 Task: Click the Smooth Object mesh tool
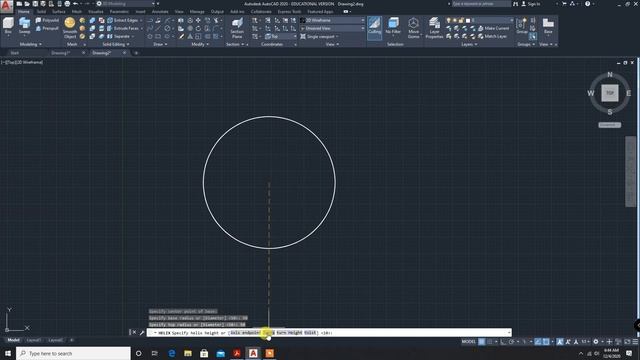[x=70, y=28]
